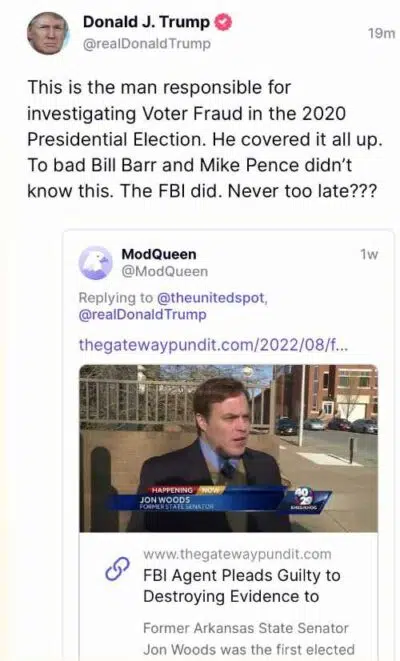Open the 1w timestamp on quoted post
The width and height of the screenshot is (400, 661).
point(369,254)
